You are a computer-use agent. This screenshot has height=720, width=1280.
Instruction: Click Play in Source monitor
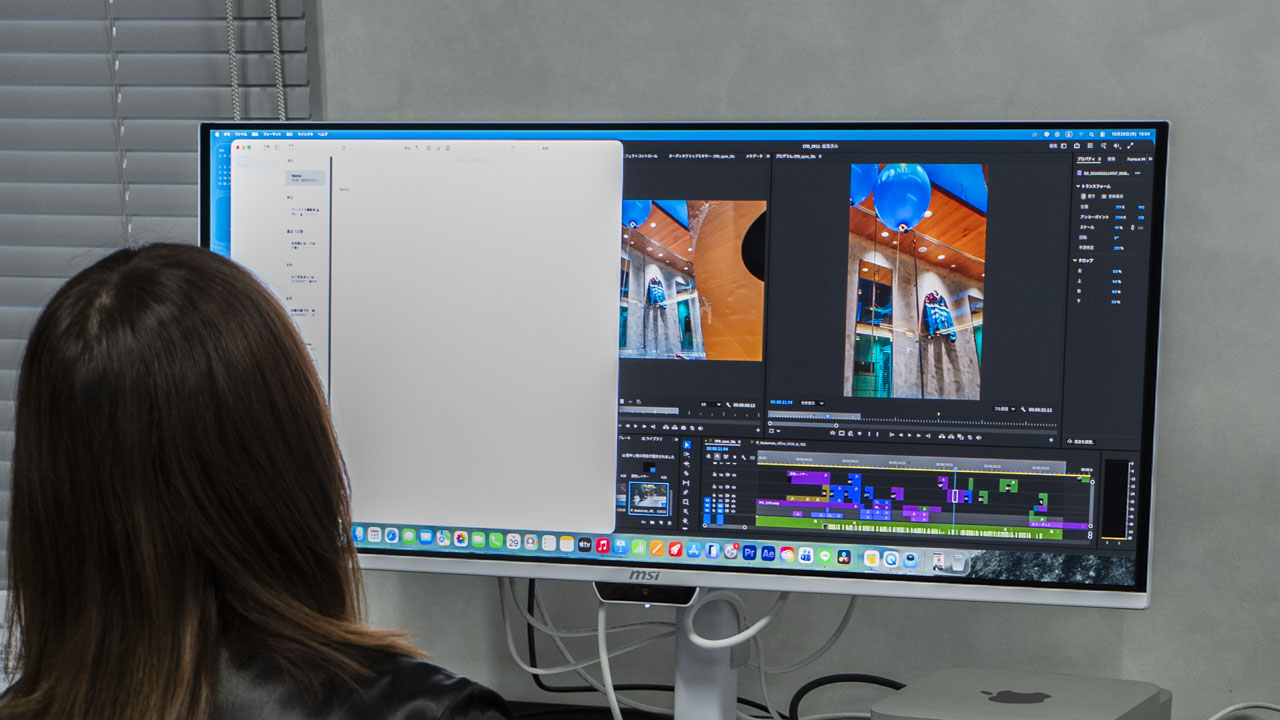[636, 426]
